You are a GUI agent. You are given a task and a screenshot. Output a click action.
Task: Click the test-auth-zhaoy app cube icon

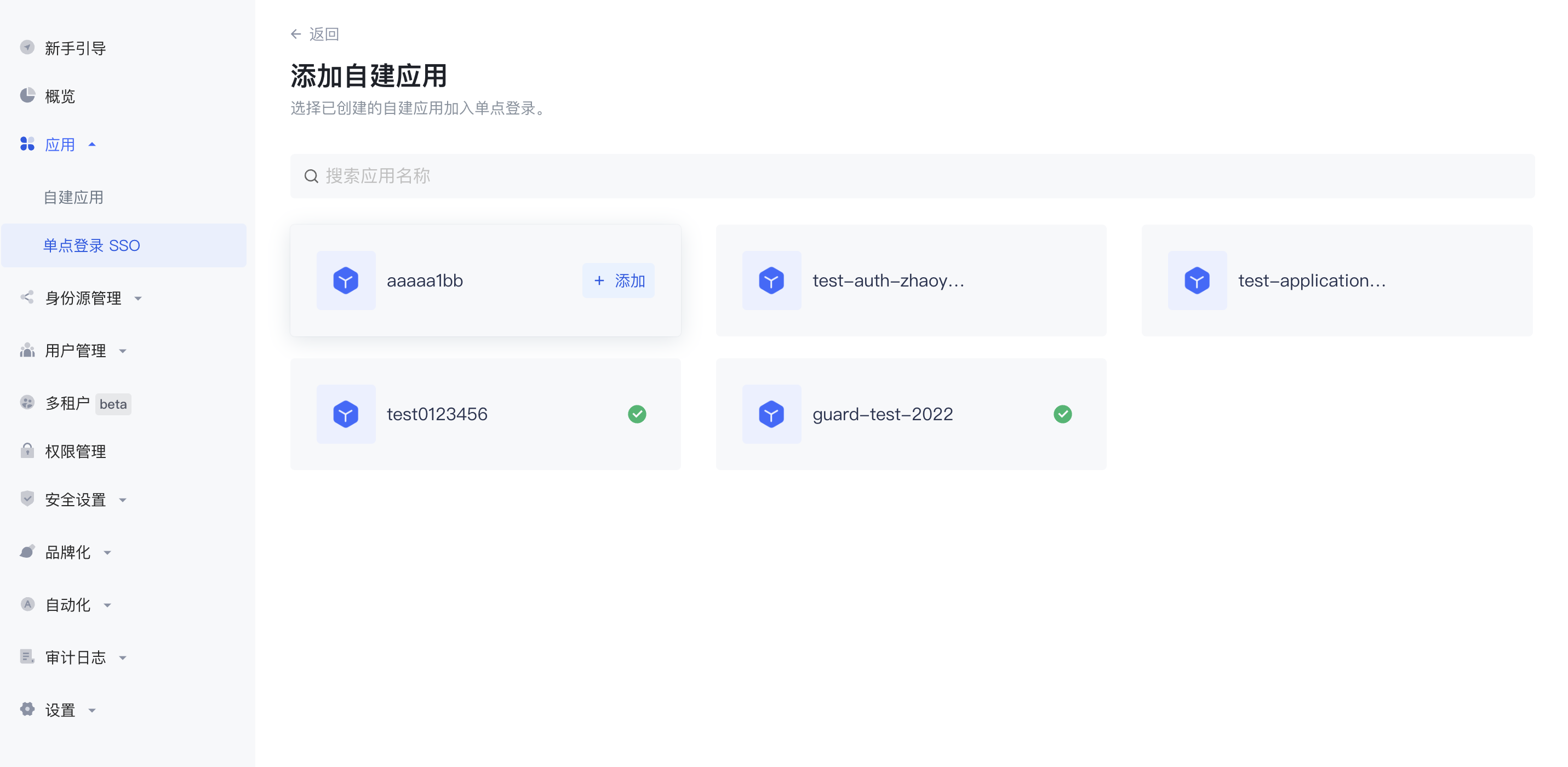pos(771,281)
